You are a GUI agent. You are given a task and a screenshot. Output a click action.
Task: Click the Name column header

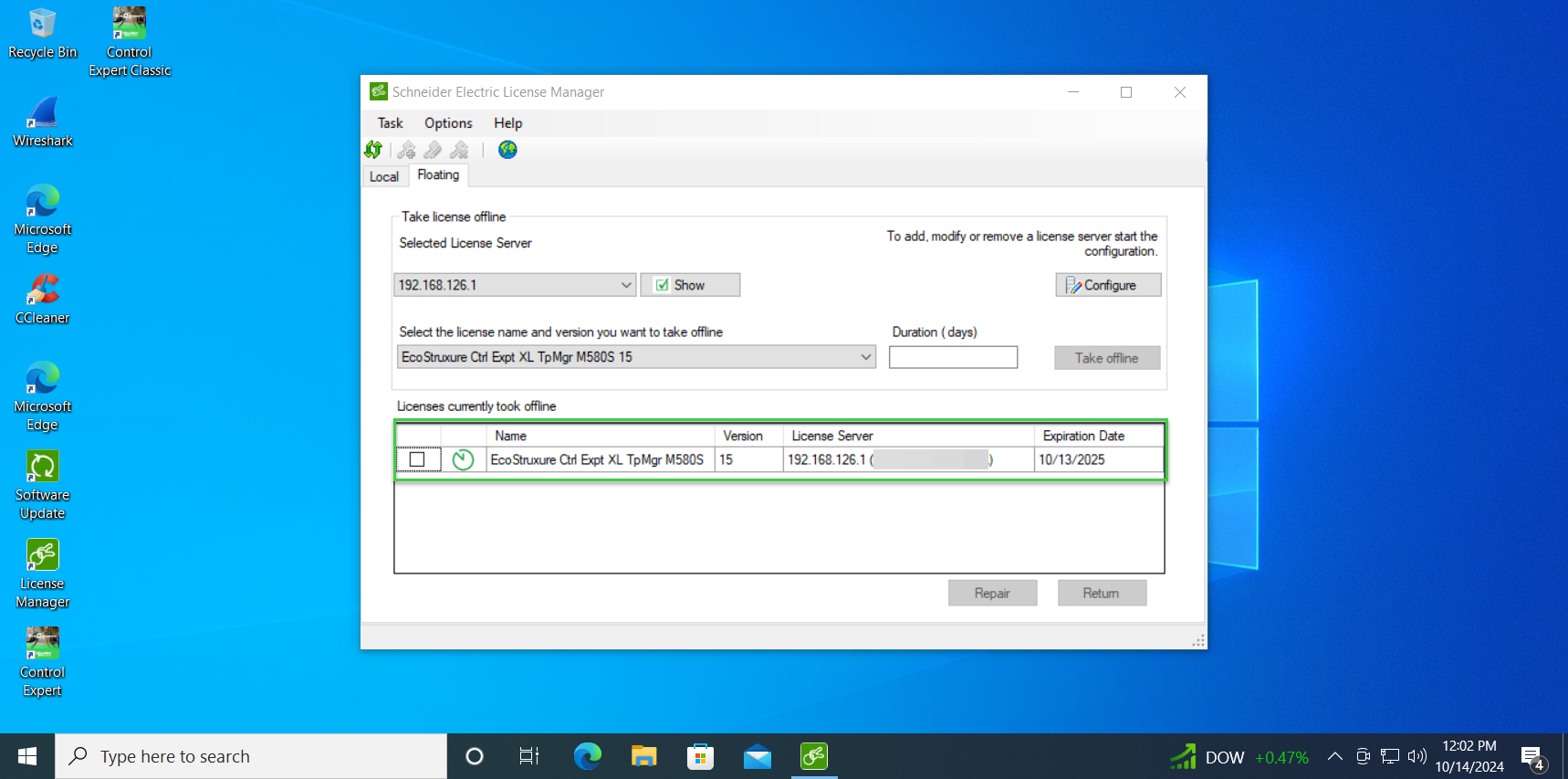(x=601, y=436)
